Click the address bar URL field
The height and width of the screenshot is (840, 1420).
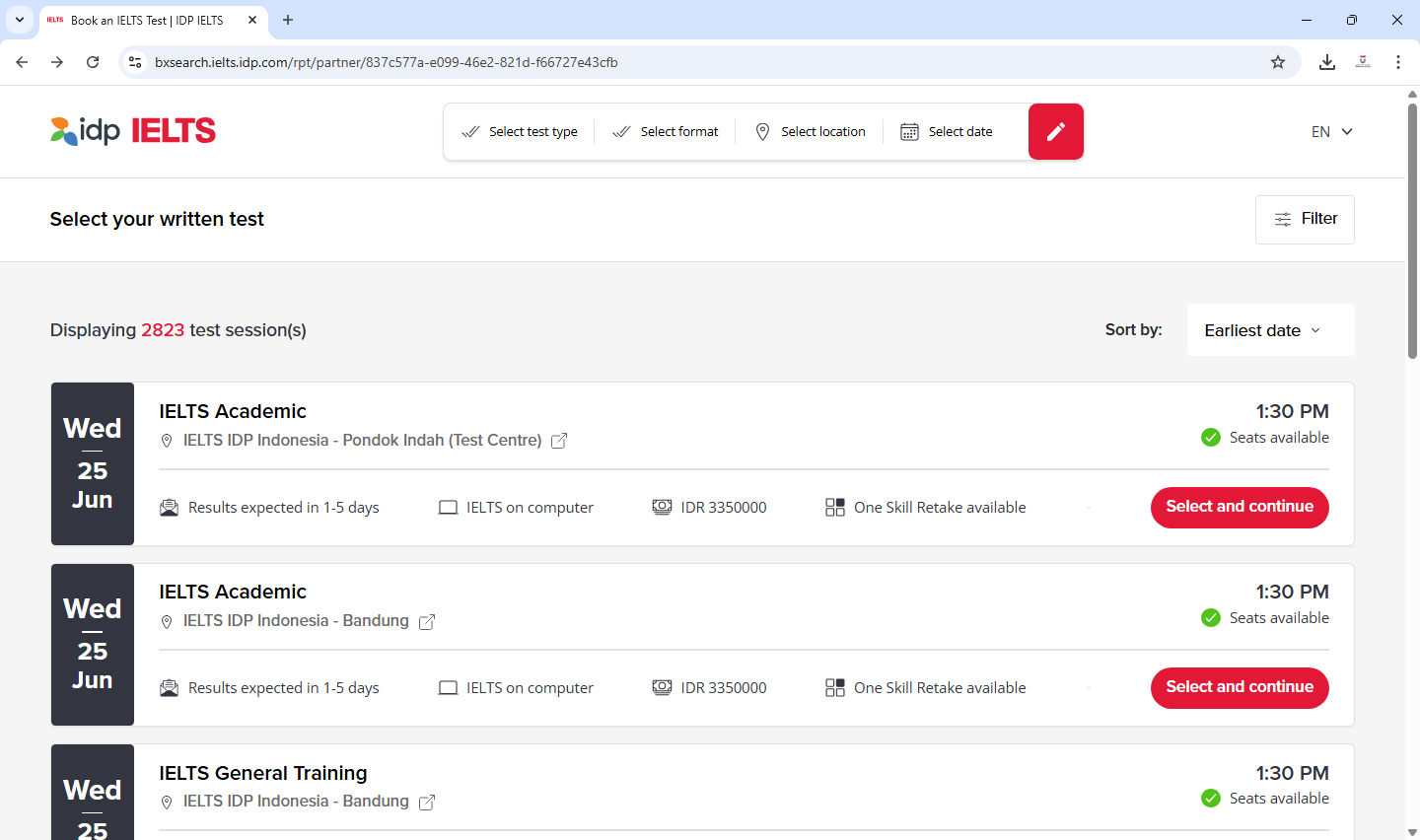690,62
